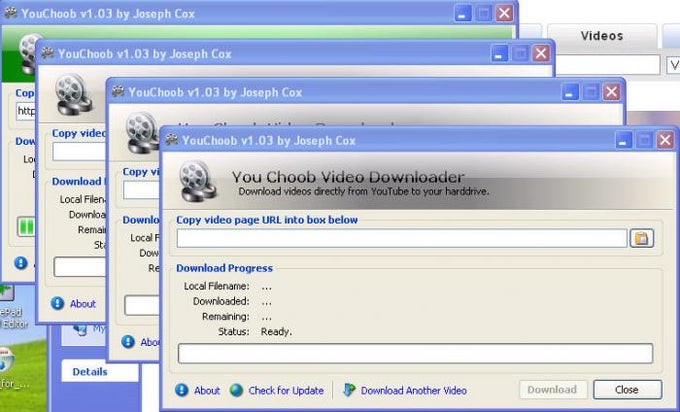Click the Details panel header in Explorer window
The width and height of the screenshot is (680, 412).
[x=100, y=372]
